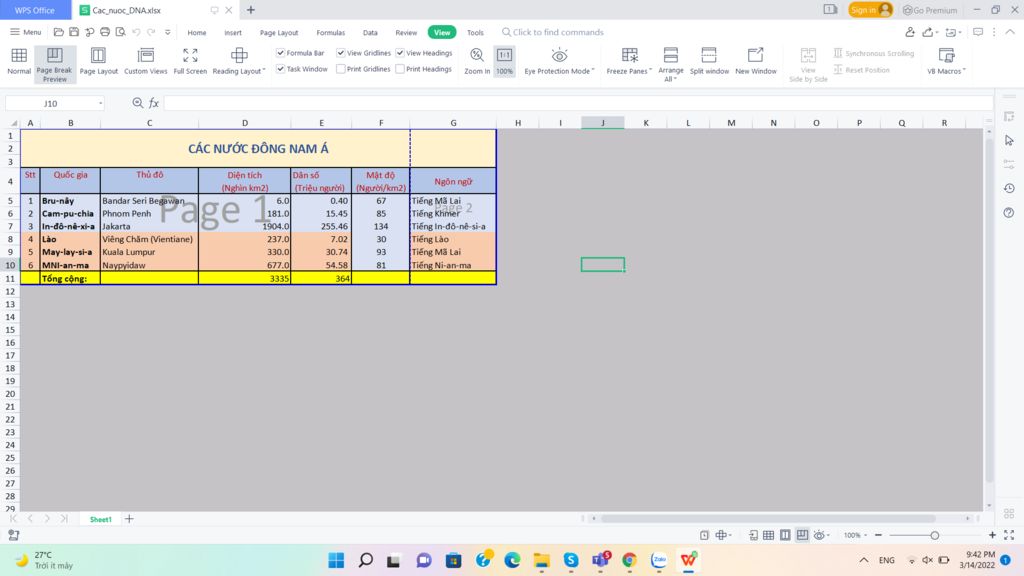Open the Review tab
Image resolution: width=1024 pixels, height=576 pixels.
click(x=406, y=33)
